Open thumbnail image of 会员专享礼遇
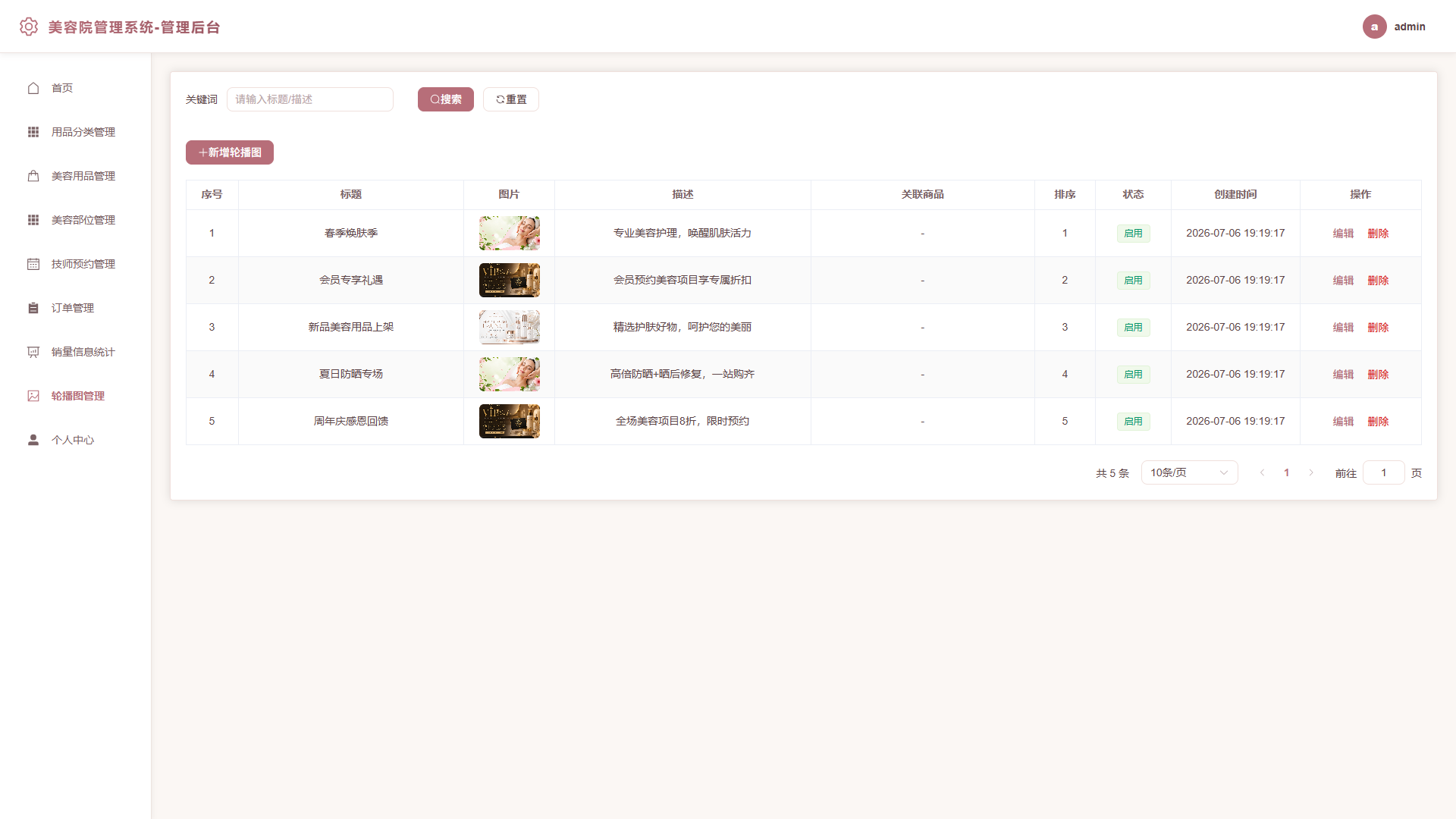Screen dimensions: 1456x819 [510, 281]
